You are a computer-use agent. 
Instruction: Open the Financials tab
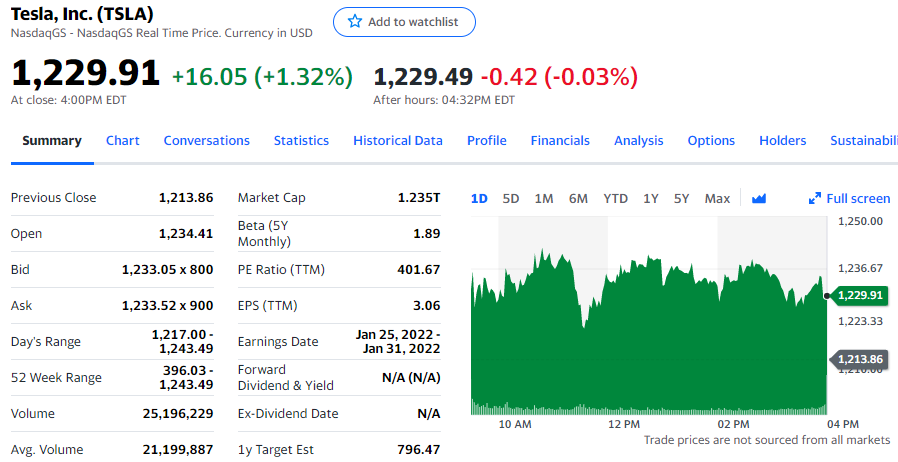pyautogui.click(x=560, y=141)
